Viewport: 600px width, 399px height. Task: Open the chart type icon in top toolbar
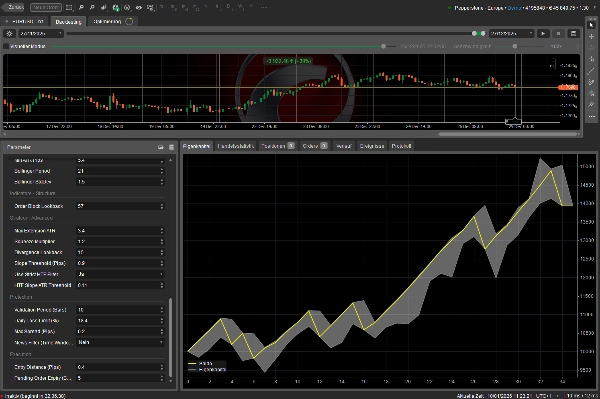(x=104, y=7)
